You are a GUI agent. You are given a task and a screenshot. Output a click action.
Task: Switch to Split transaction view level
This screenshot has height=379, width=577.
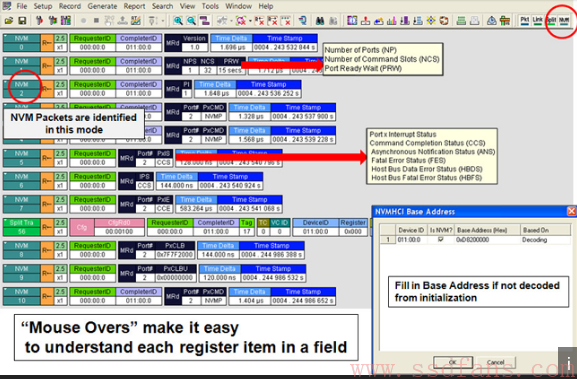coord(551,20)
